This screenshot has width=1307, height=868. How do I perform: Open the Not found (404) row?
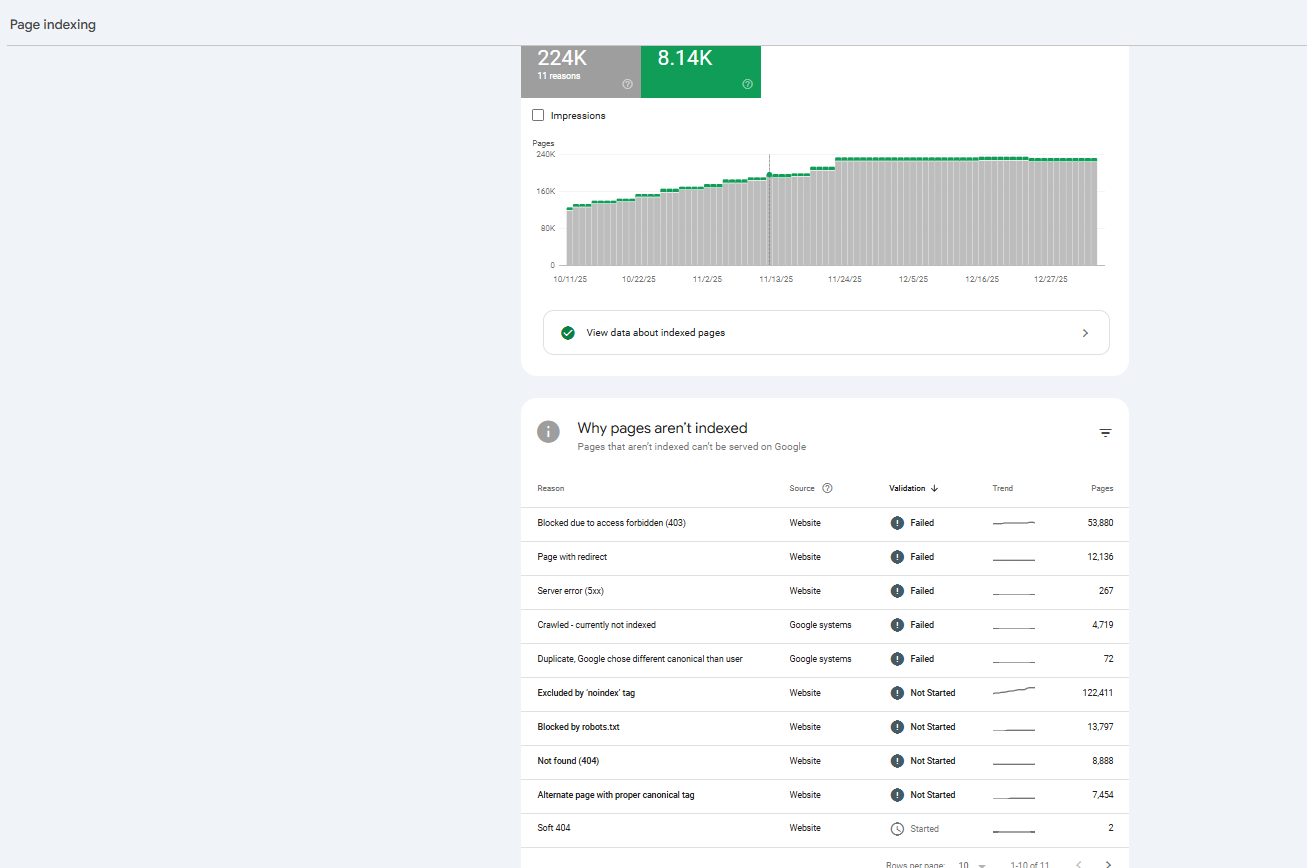(825, 761)
